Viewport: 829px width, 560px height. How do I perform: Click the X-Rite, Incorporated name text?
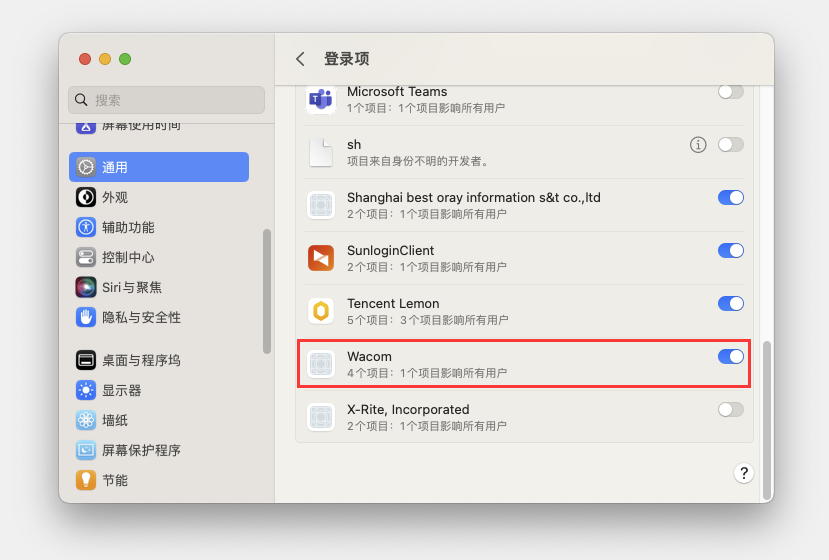click(x=408, y=409)
